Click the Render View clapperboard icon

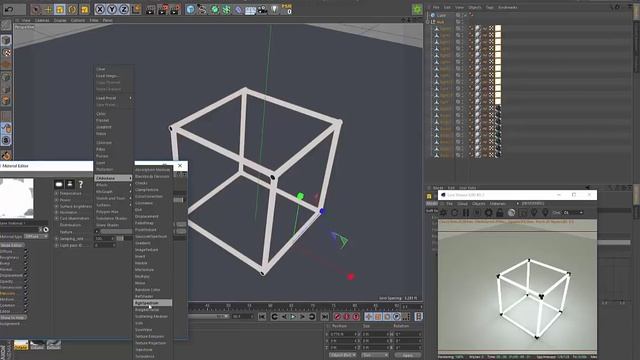pyautogui.click(x=151, y=9)
